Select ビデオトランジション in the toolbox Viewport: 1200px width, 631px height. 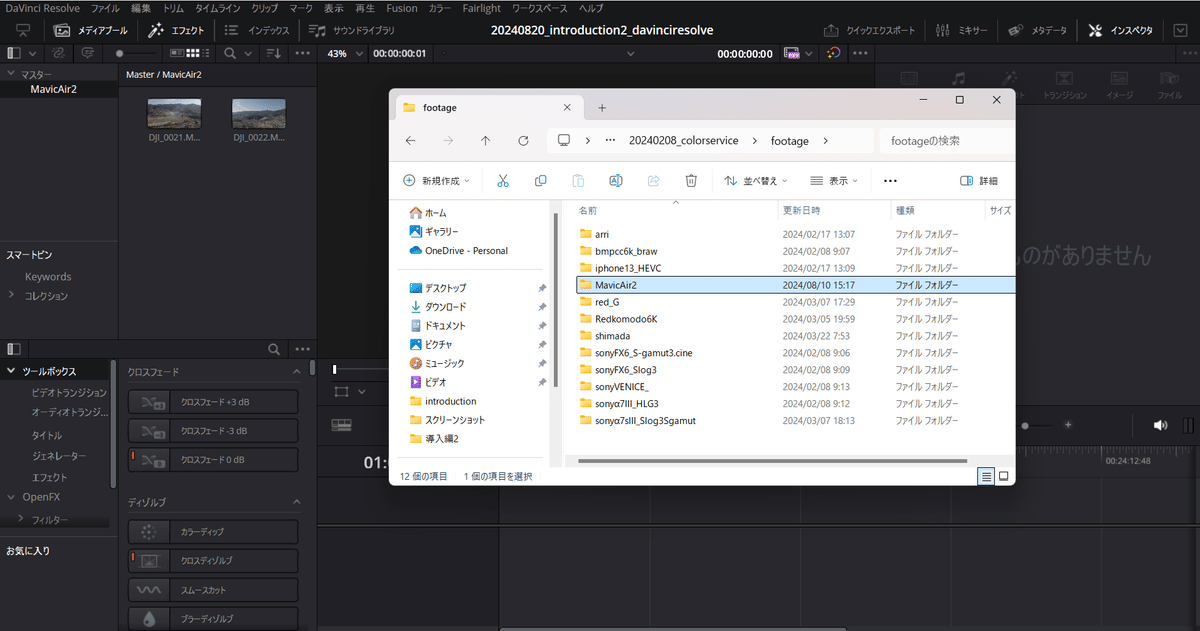pos(69,393)
